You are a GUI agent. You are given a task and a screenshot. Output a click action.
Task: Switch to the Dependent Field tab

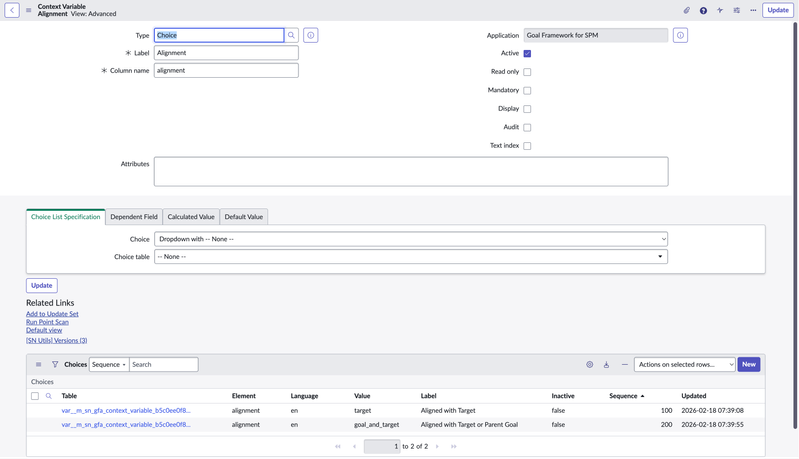[x=134, y=217]
